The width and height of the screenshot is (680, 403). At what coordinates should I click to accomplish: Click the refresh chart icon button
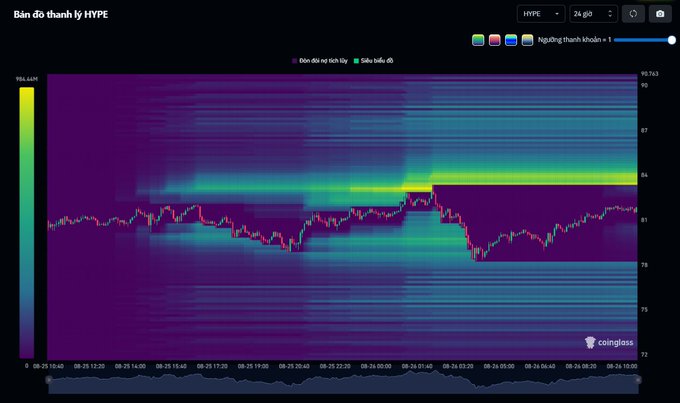pyautogui.click(x=633, y=14)
